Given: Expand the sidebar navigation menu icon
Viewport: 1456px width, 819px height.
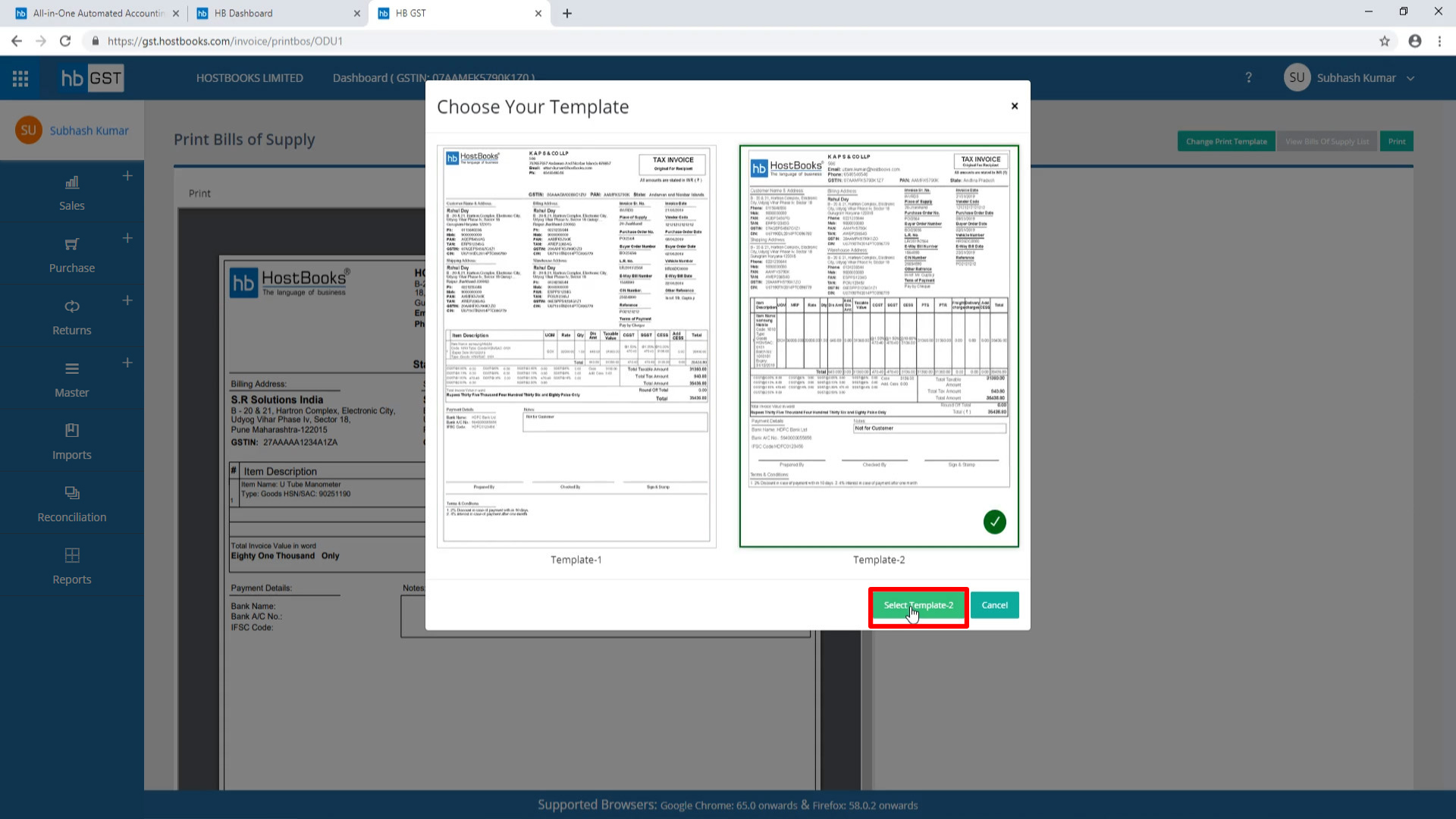Looking at the screenshot, I should pos(20,78).
